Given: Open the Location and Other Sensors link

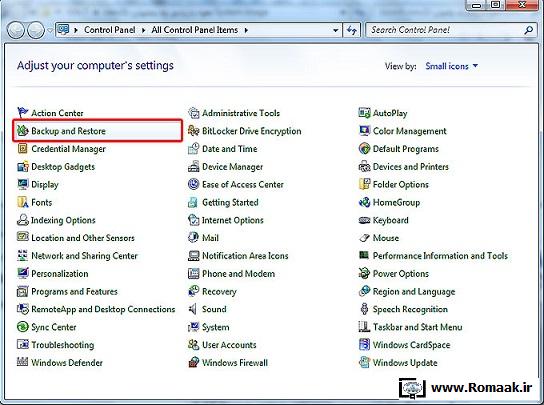Looking at the screenshot, I should point(83,238).
